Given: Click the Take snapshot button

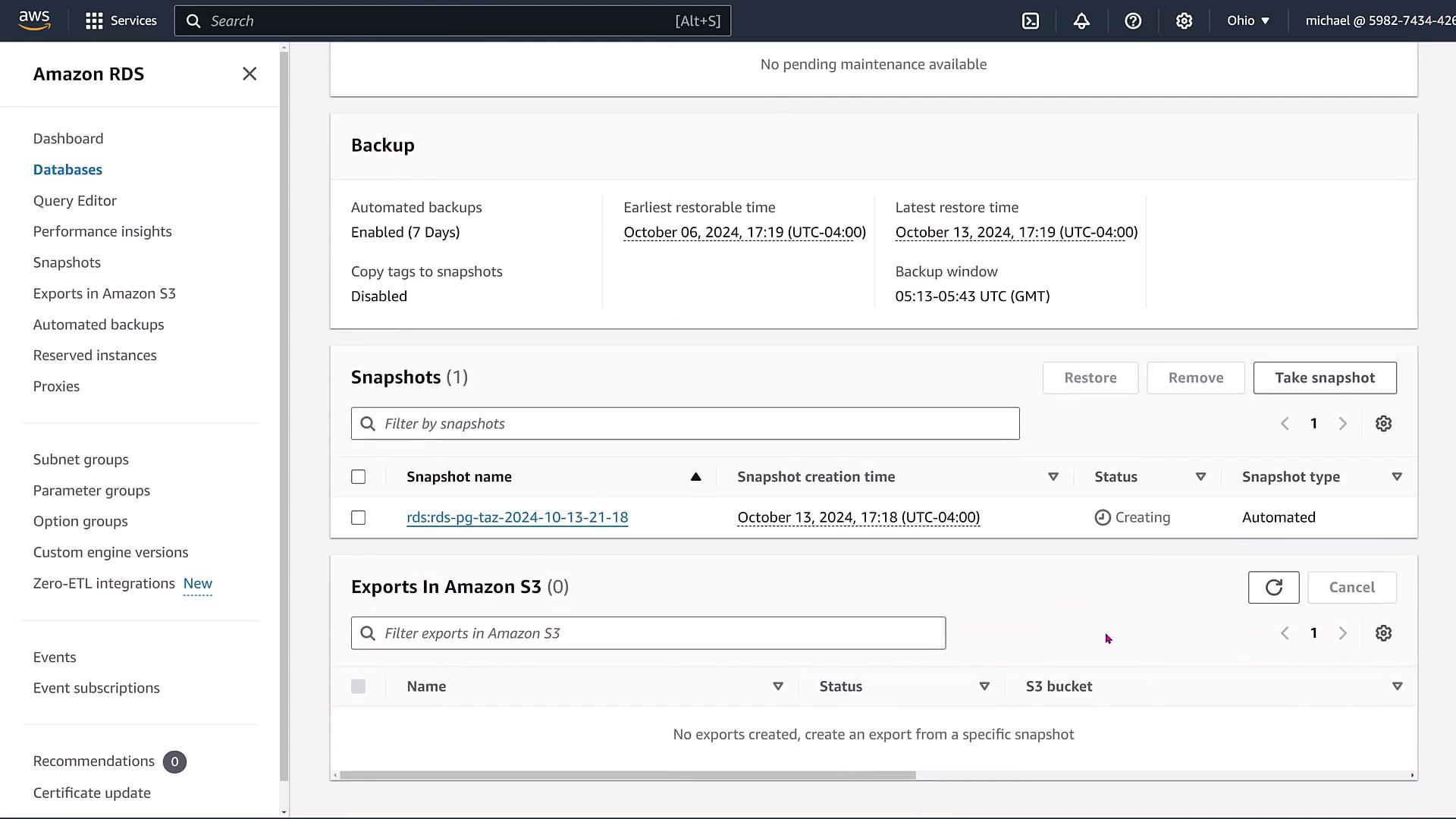Looking at the screenshot, I should coord(1324,378).
